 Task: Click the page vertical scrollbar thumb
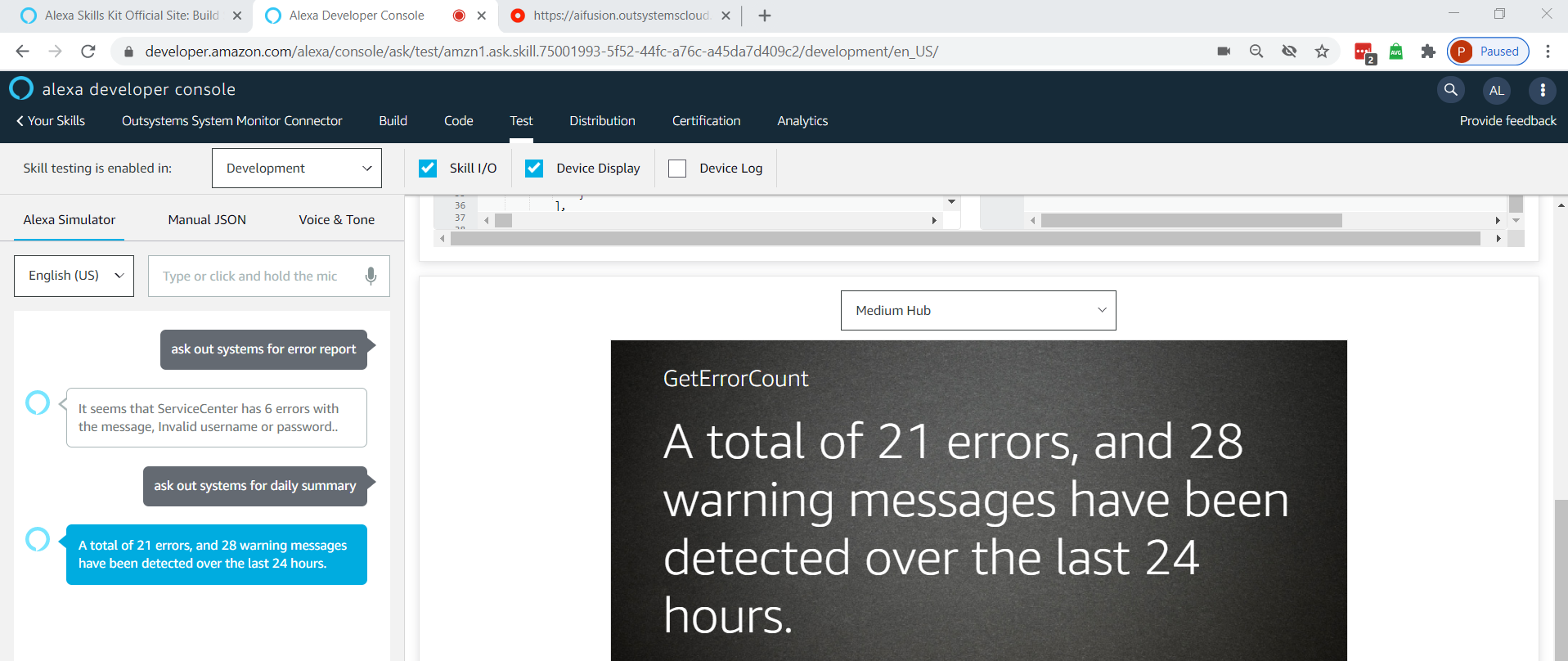(1561, 580)
